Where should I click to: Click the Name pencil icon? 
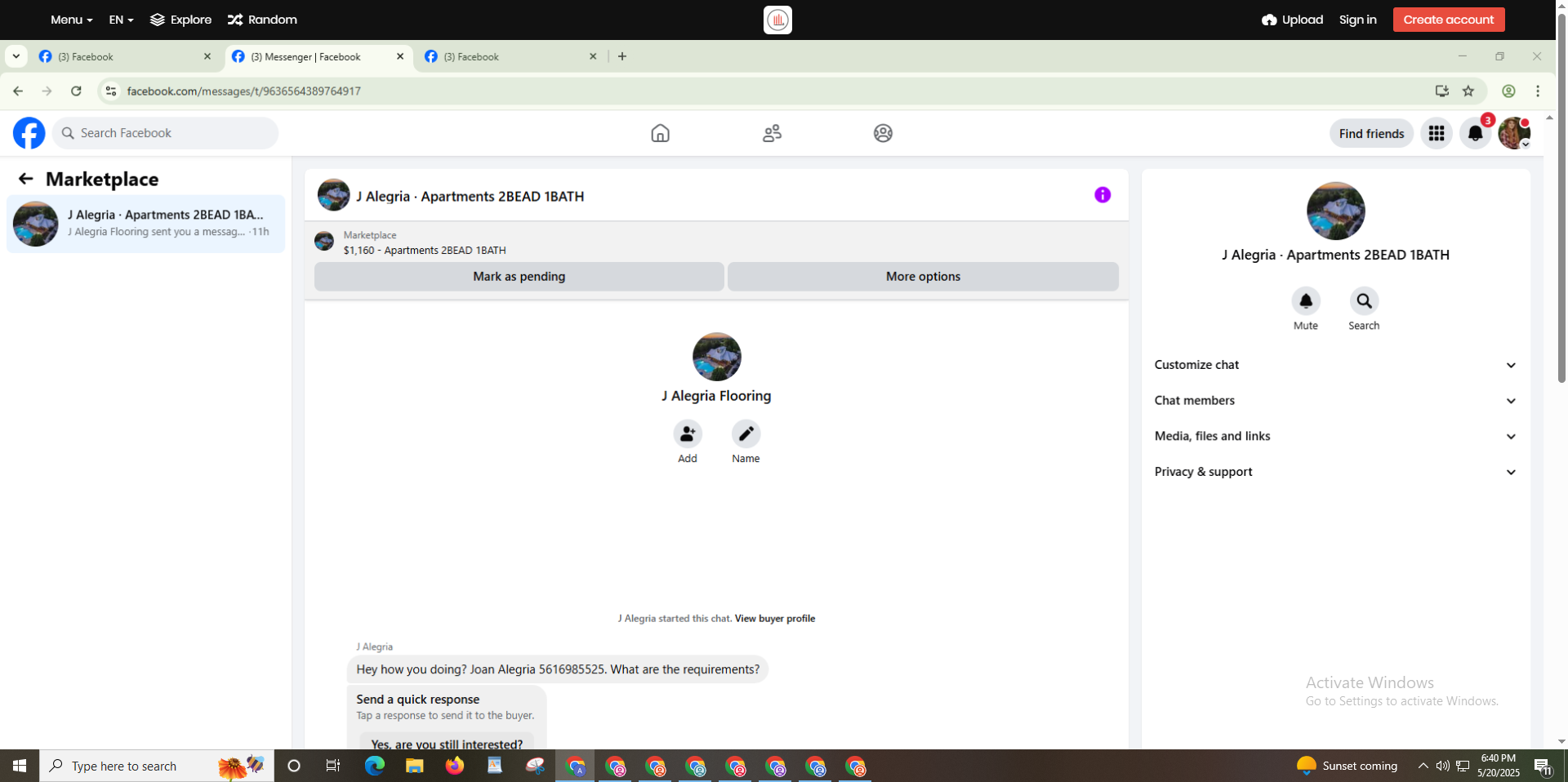746,433
